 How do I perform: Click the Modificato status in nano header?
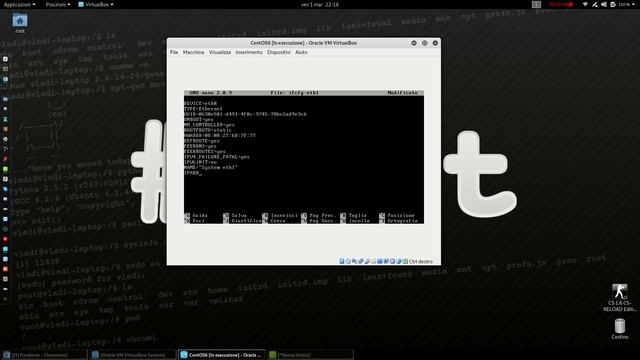402,93
